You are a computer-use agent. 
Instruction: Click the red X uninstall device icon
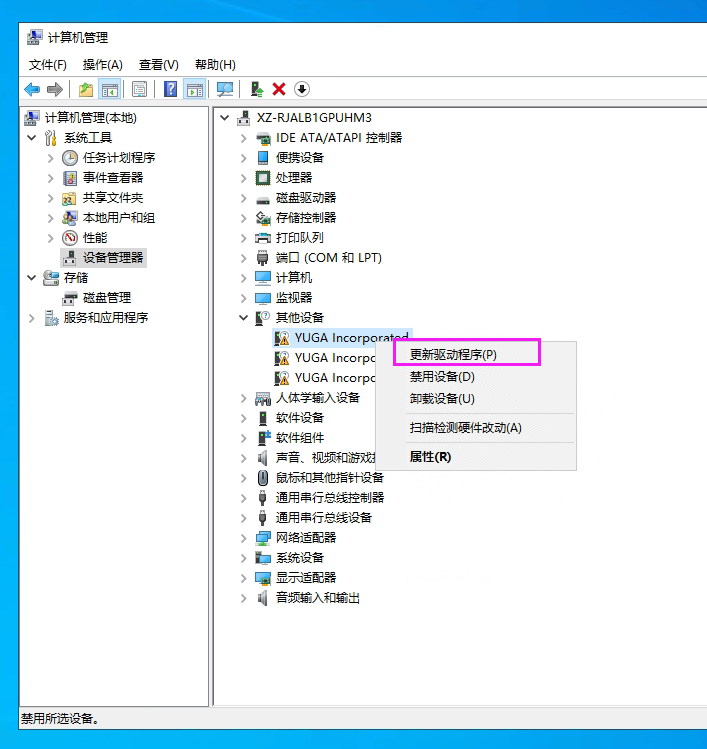pyautogui.click(x=279, y=90)
